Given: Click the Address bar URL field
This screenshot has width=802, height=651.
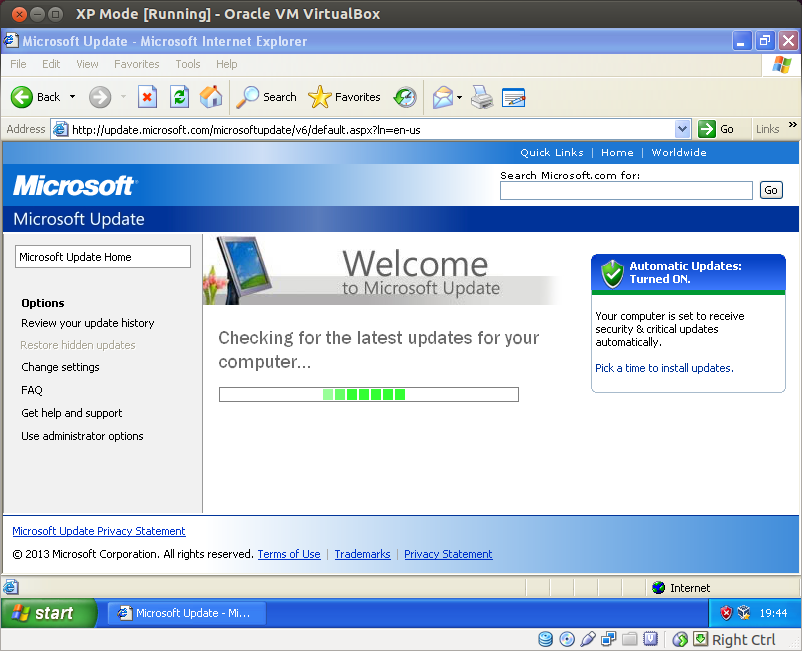Looking at the screenshot, I should point(371,129).
